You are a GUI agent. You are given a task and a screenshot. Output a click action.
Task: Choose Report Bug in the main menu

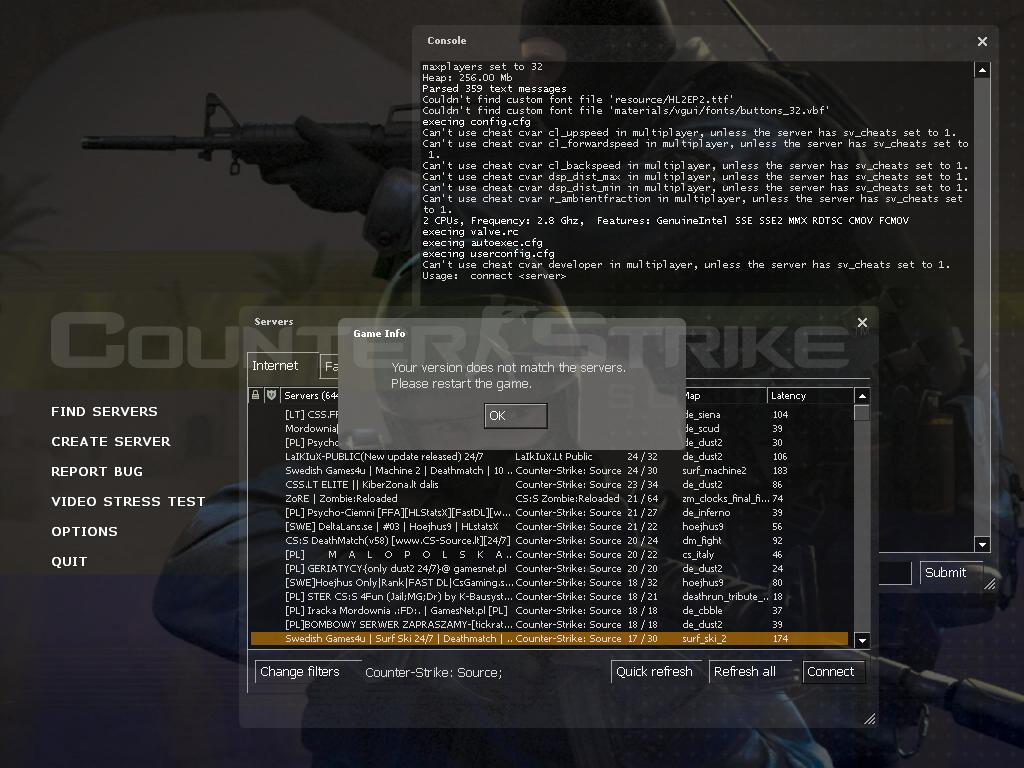click(97, 472)
